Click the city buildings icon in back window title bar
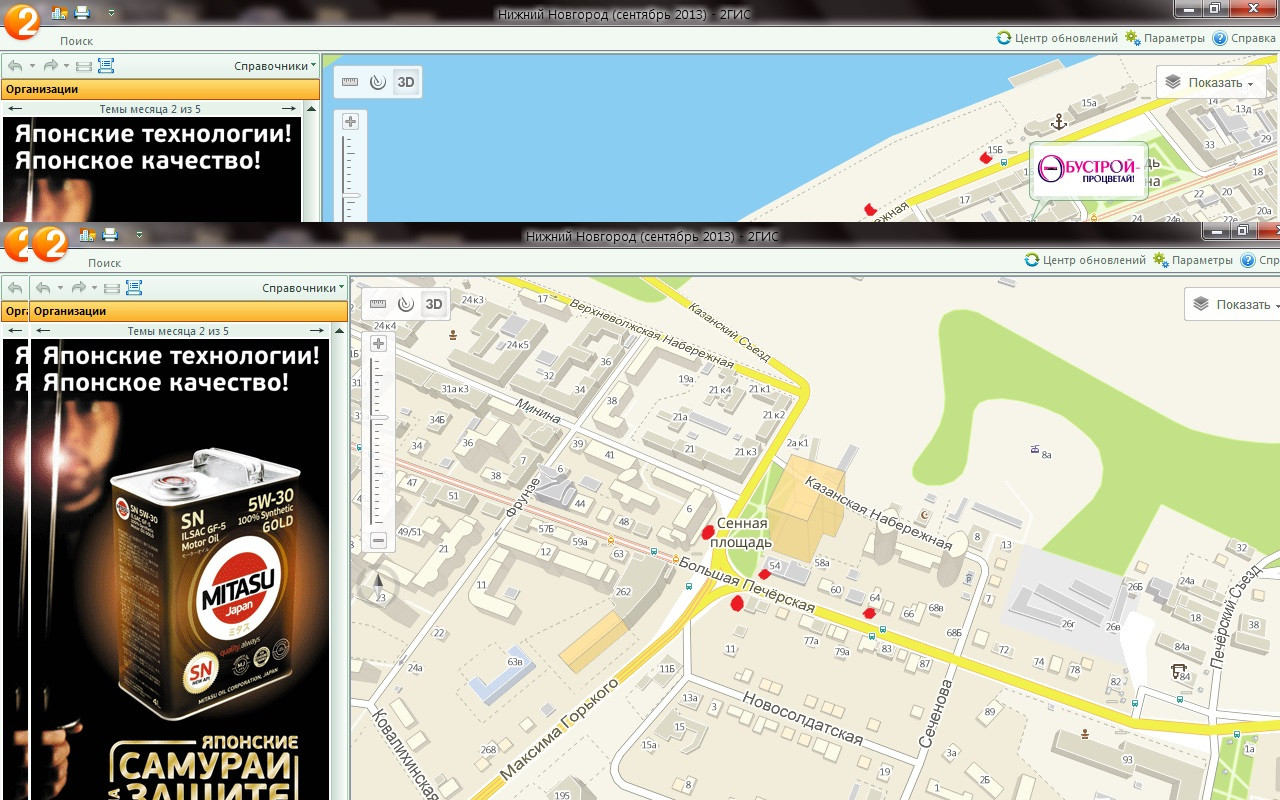Screen dimensions: 1280x800 coord(60,13)
